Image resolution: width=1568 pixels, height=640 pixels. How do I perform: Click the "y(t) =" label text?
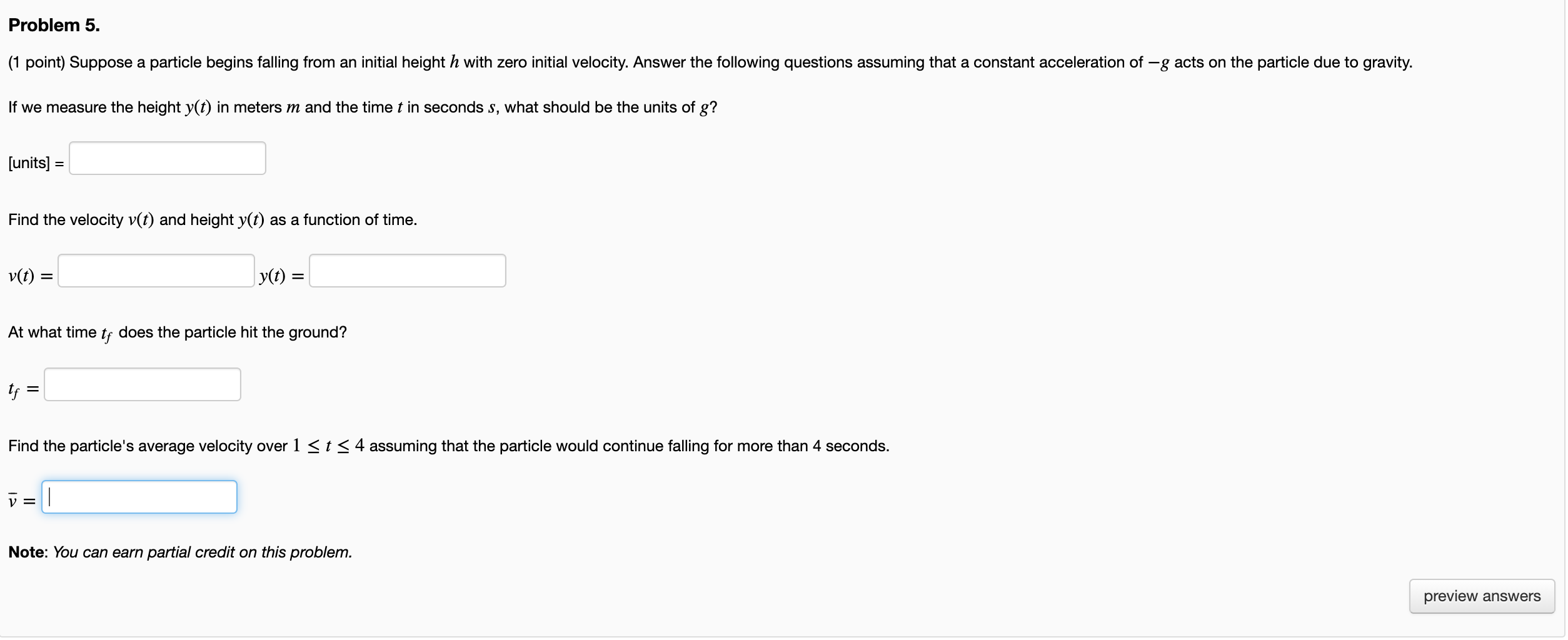281,276
